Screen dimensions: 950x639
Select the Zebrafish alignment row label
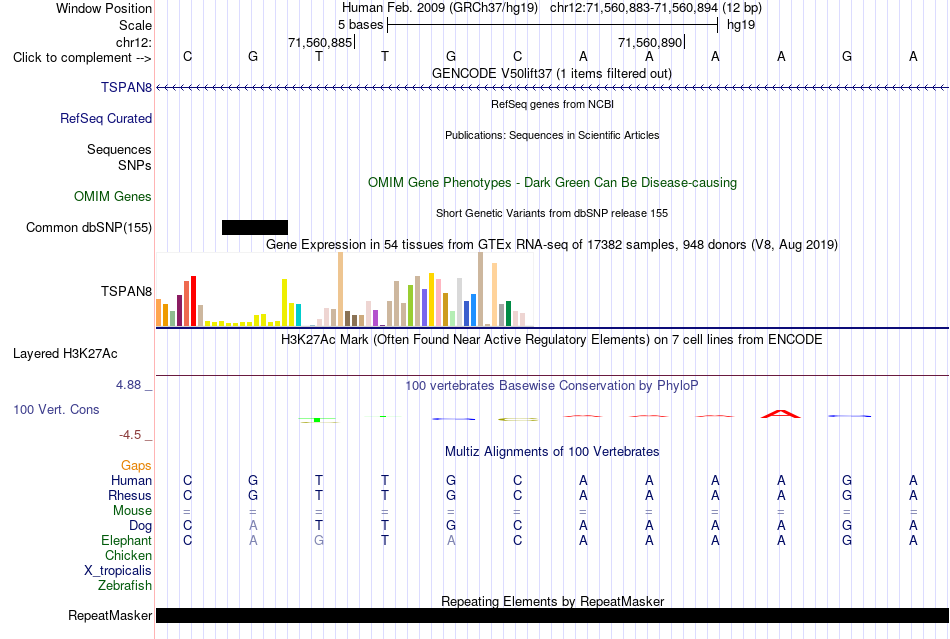(125, 586)
